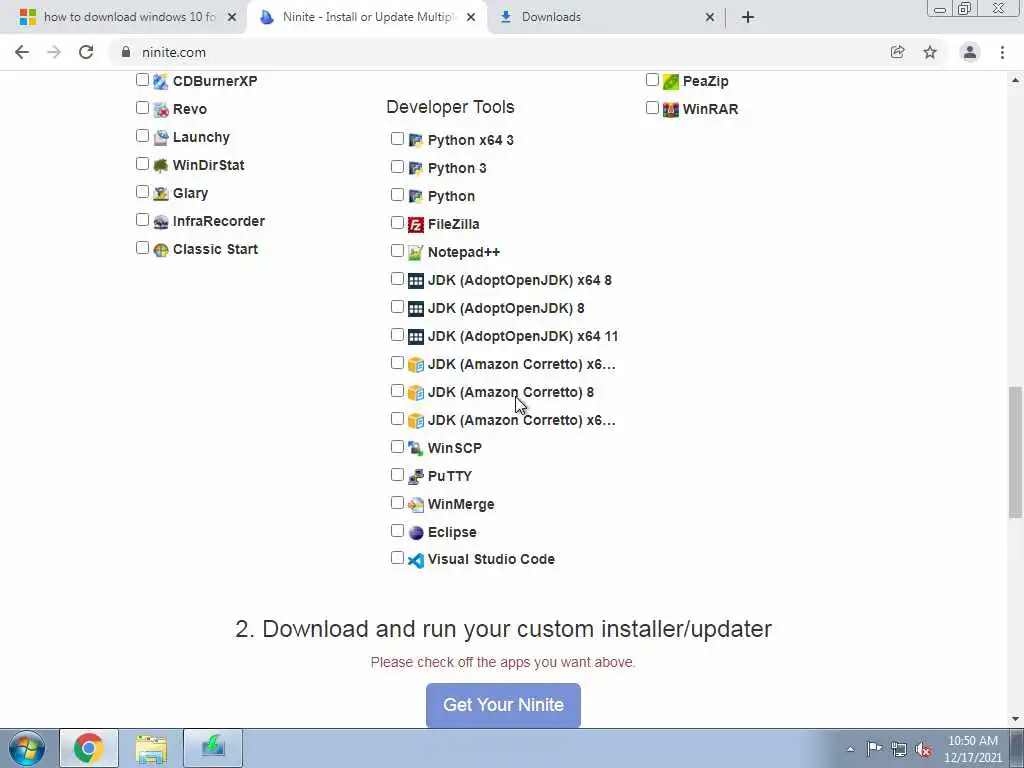Click the Developer Tools heading

pos(450,107)
